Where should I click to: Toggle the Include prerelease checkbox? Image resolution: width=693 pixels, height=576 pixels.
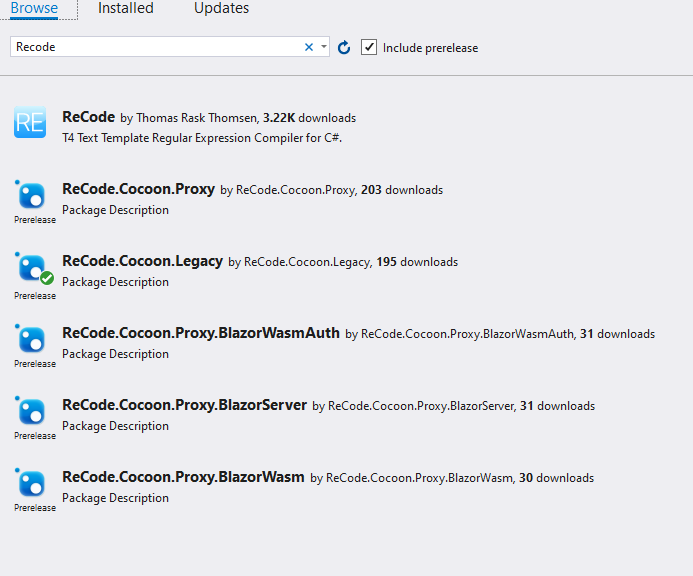click(x=369, y=47)
